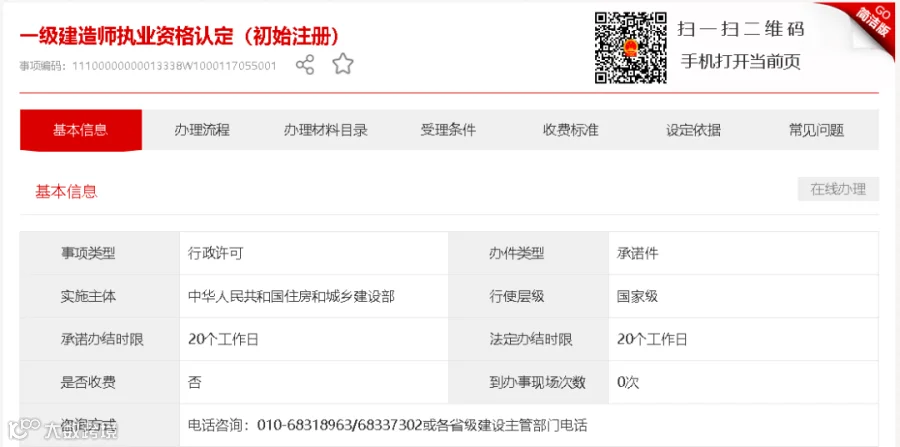Image resolution: width=900 pixels, height=447 pixels.
Task: Open the 办理材料目录 tab
Action: (x=325, y=130)
